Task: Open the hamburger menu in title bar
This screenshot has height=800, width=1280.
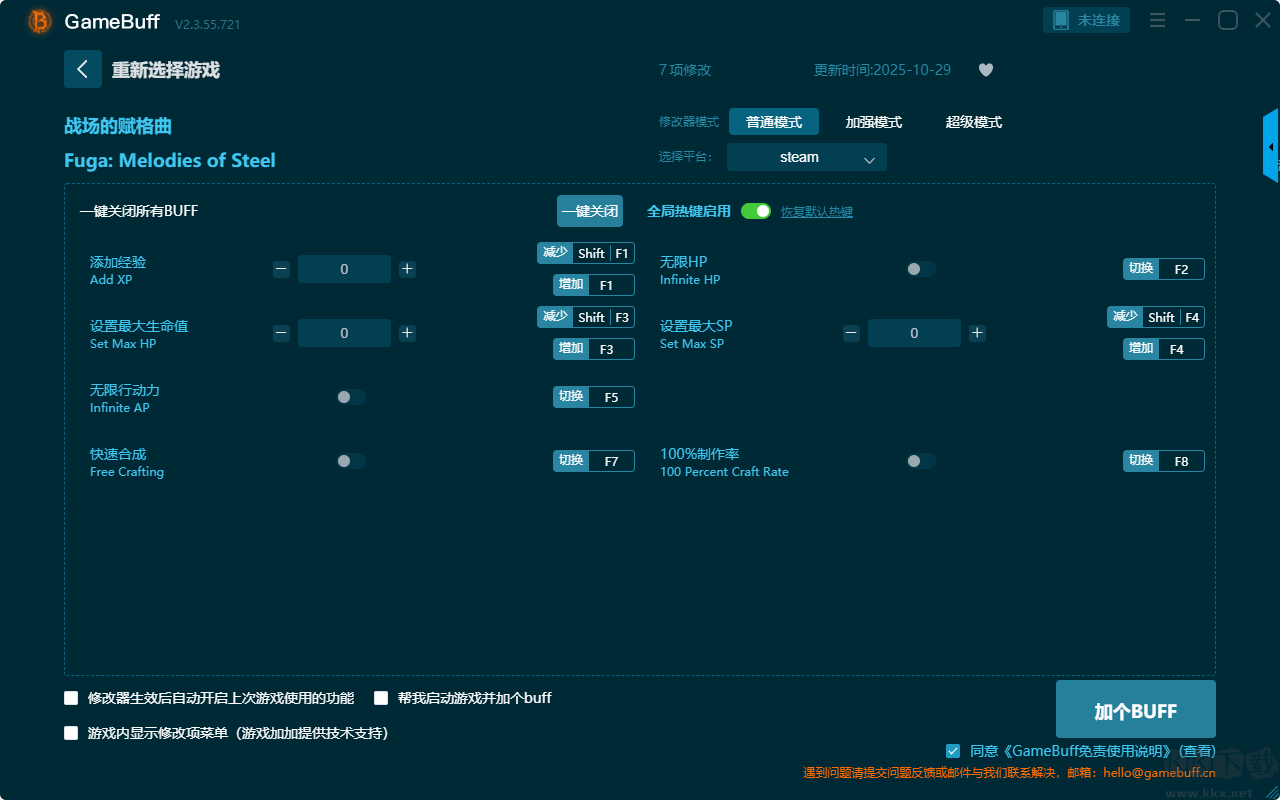Action: click(1157, 20)
